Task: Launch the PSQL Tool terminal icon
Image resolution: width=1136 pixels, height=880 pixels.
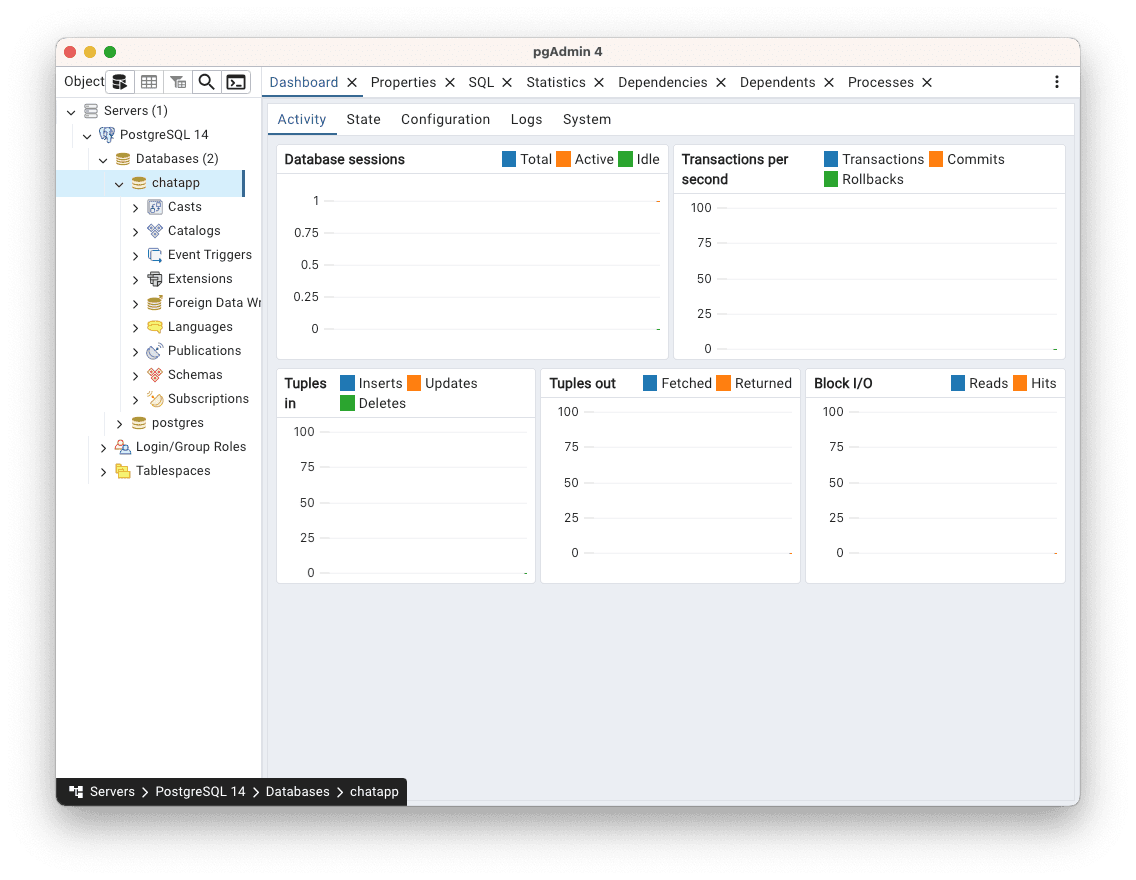Action: (236, 82)
